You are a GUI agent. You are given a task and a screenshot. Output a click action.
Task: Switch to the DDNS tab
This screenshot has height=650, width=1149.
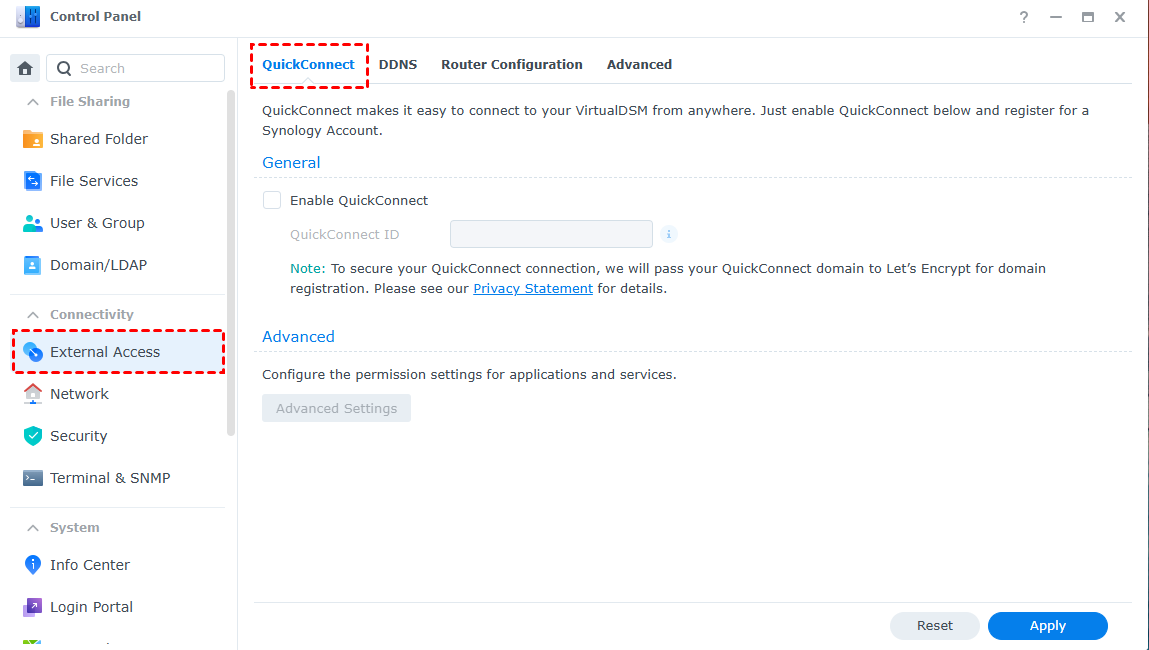(398, 64)
